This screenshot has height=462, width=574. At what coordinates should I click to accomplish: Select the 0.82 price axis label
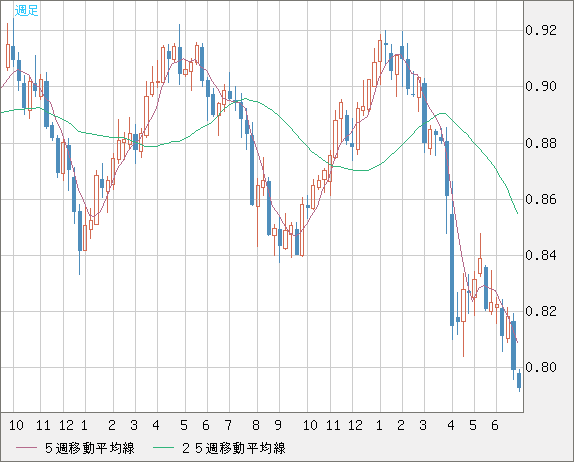[x=541, y=311]
